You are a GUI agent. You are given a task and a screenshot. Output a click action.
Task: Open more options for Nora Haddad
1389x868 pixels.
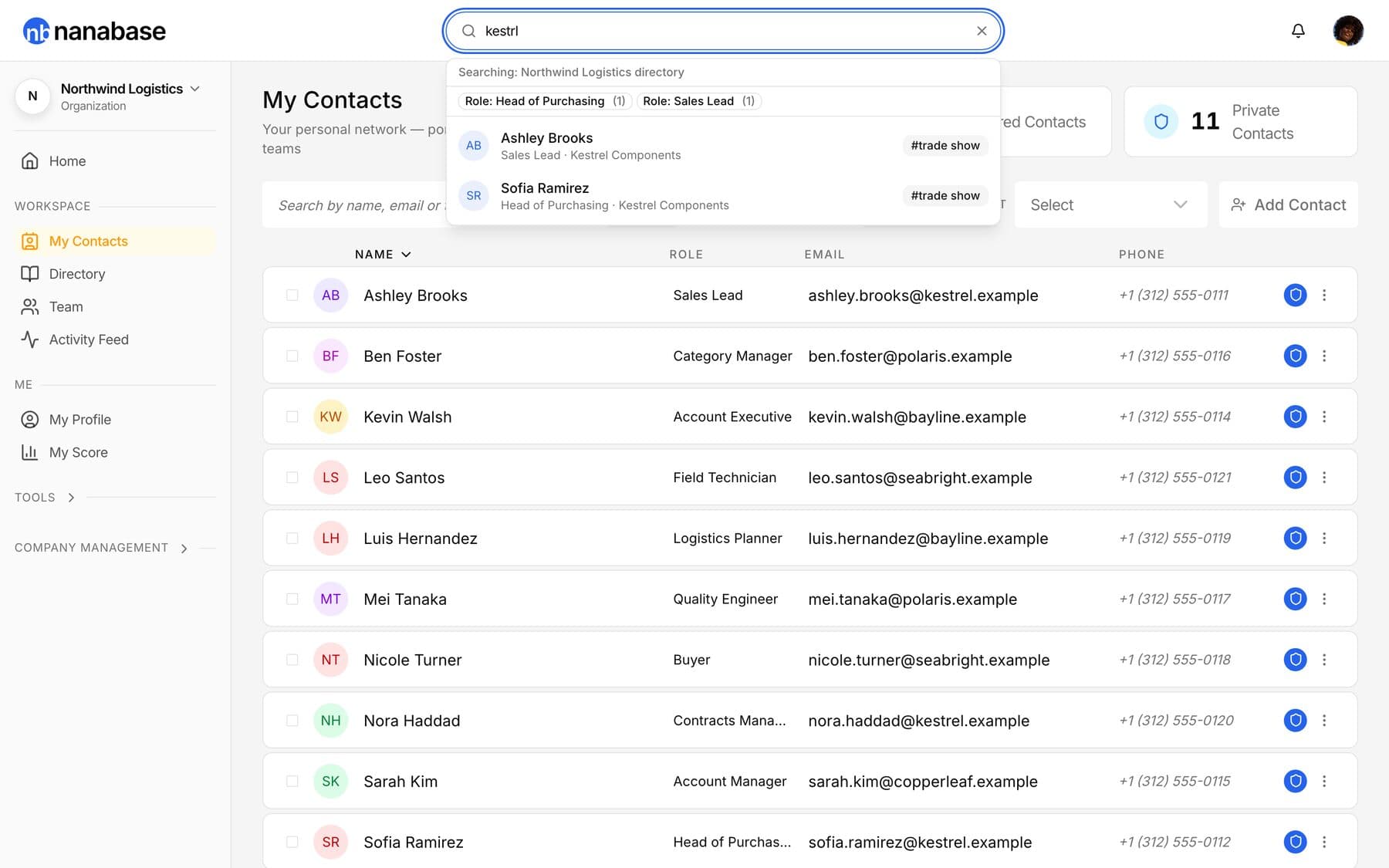[1324, 721]
